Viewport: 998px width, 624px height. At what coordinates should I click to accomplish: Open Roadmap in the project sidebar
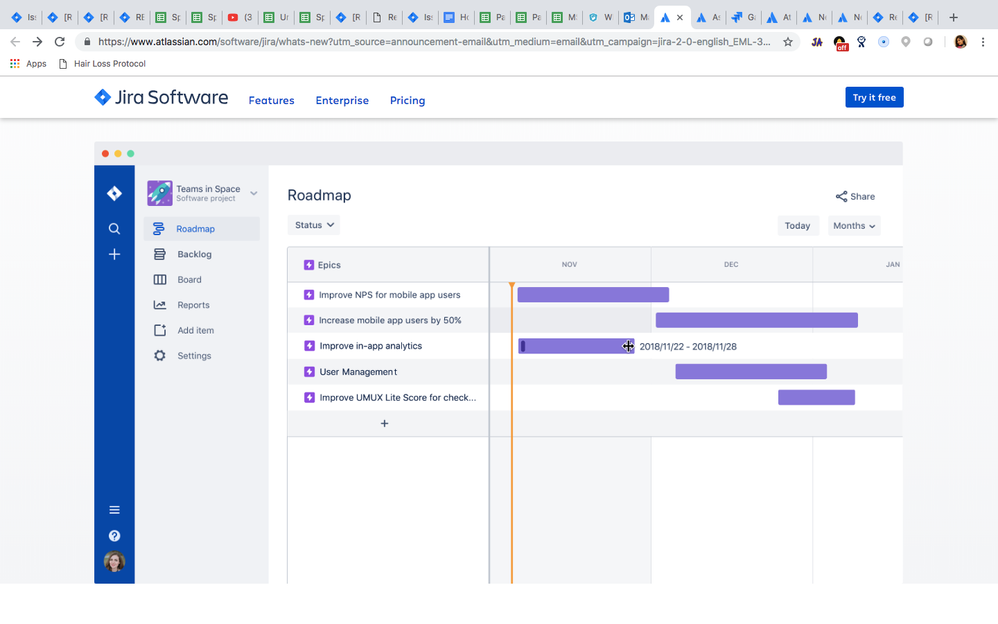click(202, 229)
